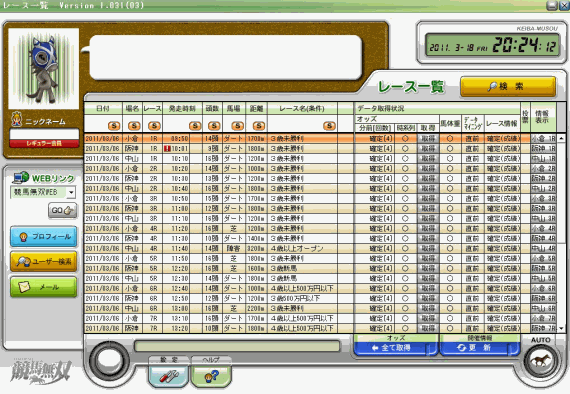Click the horse mascot avatar image
This screenshot has width=570, height=394.
point(44,69)
